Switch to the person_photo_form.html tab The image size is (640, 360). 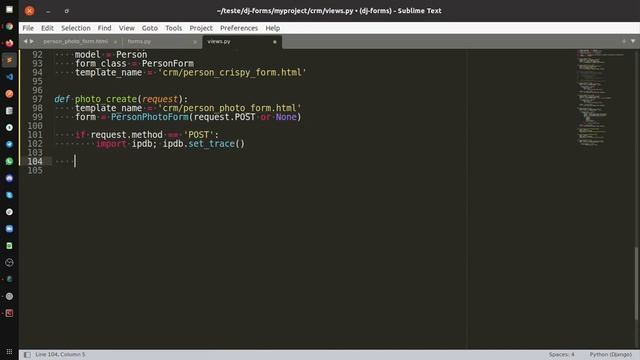76,42
